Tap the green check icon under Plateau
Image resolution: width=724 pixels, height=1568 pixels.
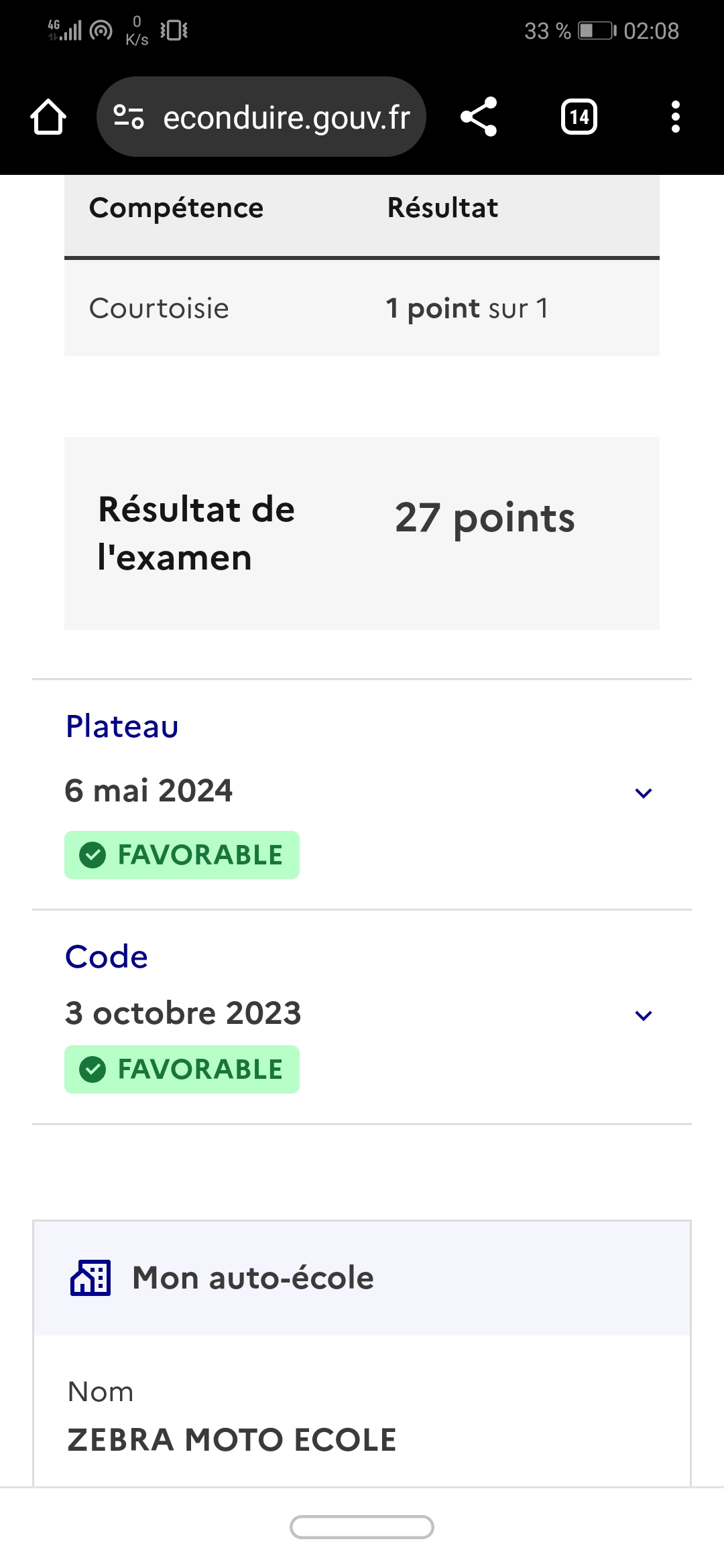[93, 855]
